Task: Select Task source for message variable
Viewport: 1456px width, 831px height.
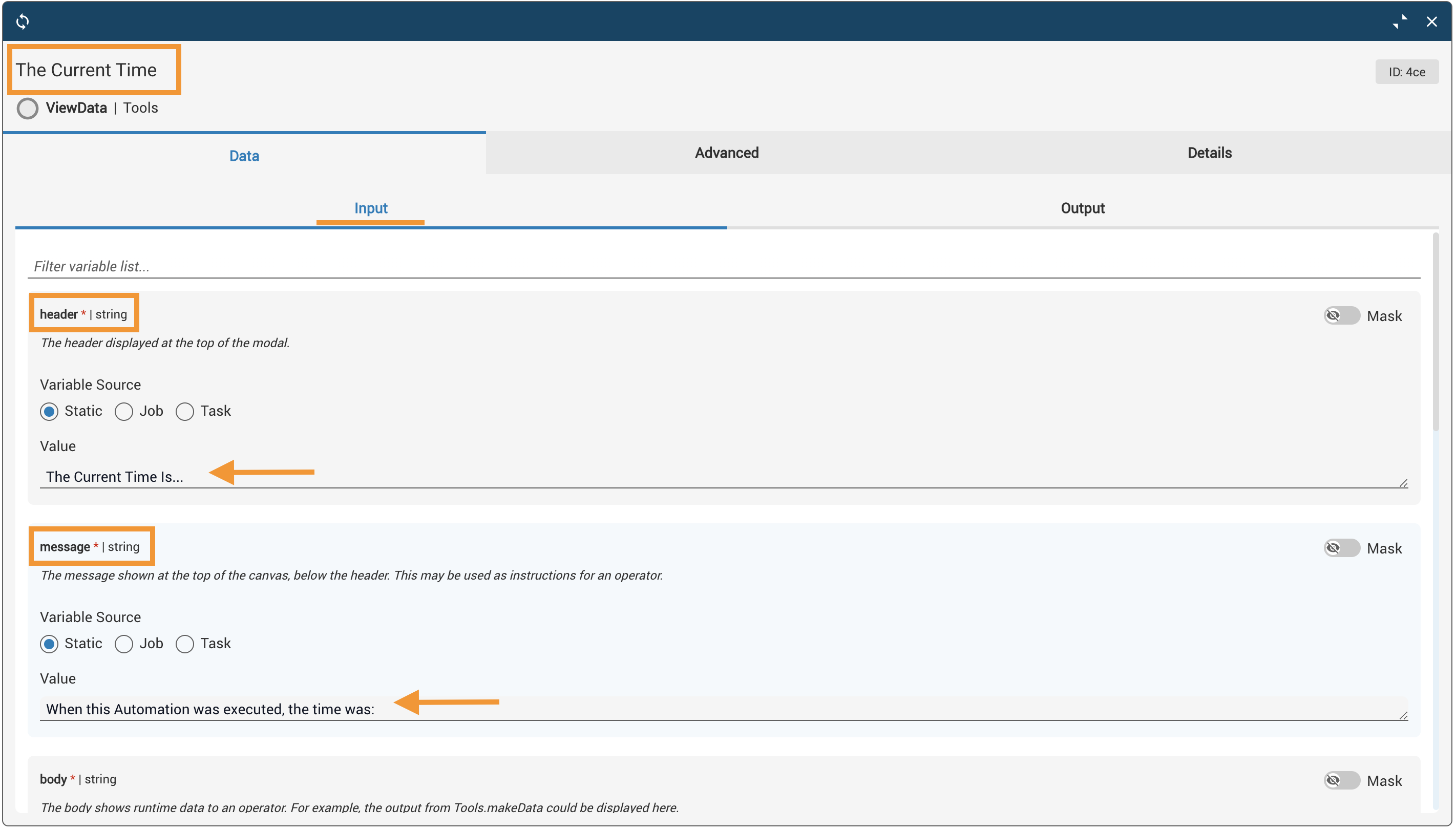Action: (x=185, y=644)
